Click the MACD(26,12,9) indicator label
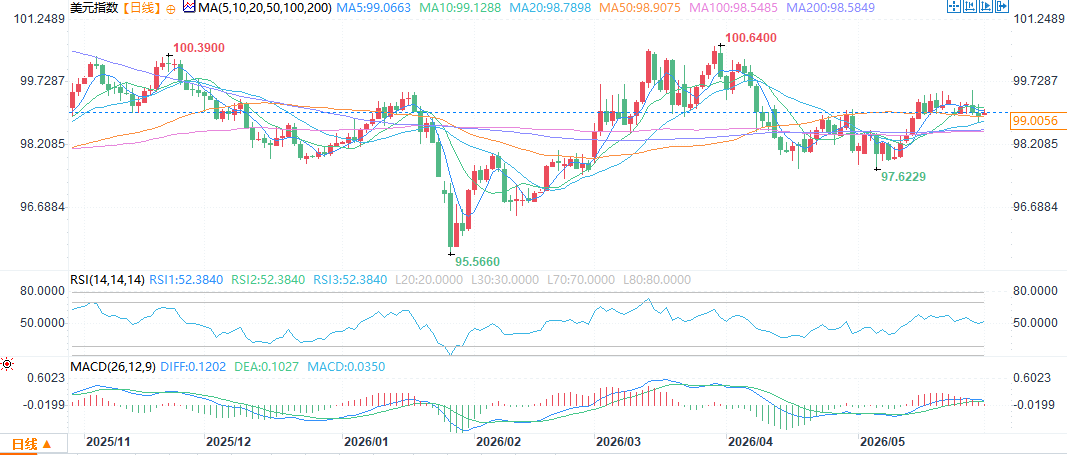 [x=114, y=366]
